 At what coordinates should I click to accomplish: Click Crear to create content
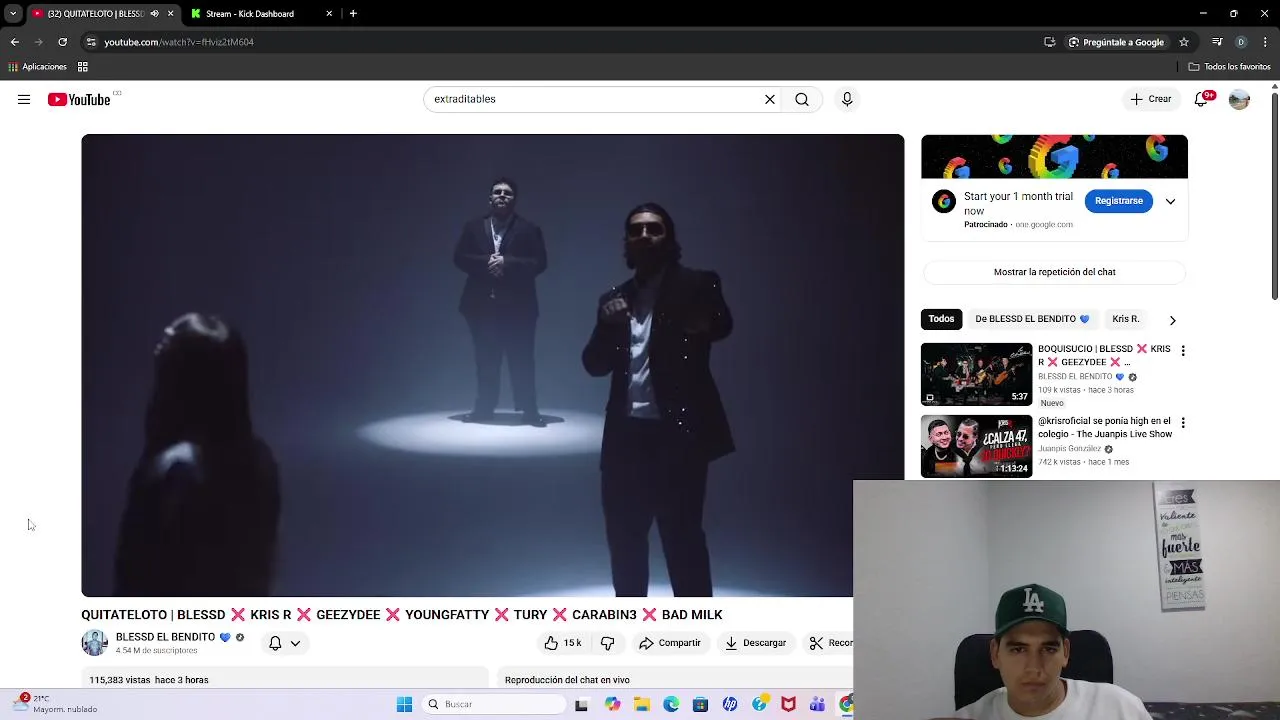pos(1151,99)
